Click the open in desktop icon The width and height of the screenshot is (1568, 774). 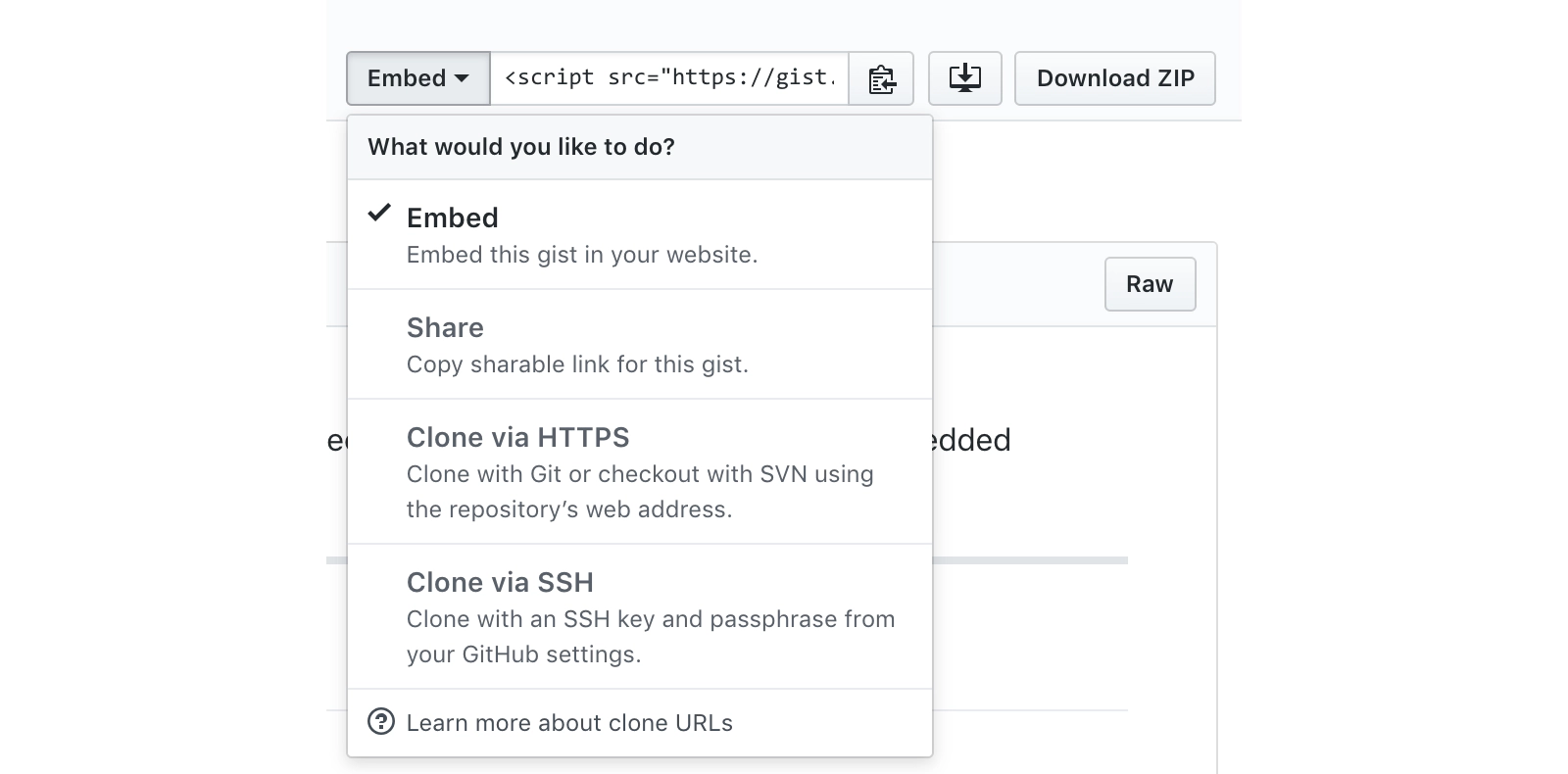coord(964,78)
